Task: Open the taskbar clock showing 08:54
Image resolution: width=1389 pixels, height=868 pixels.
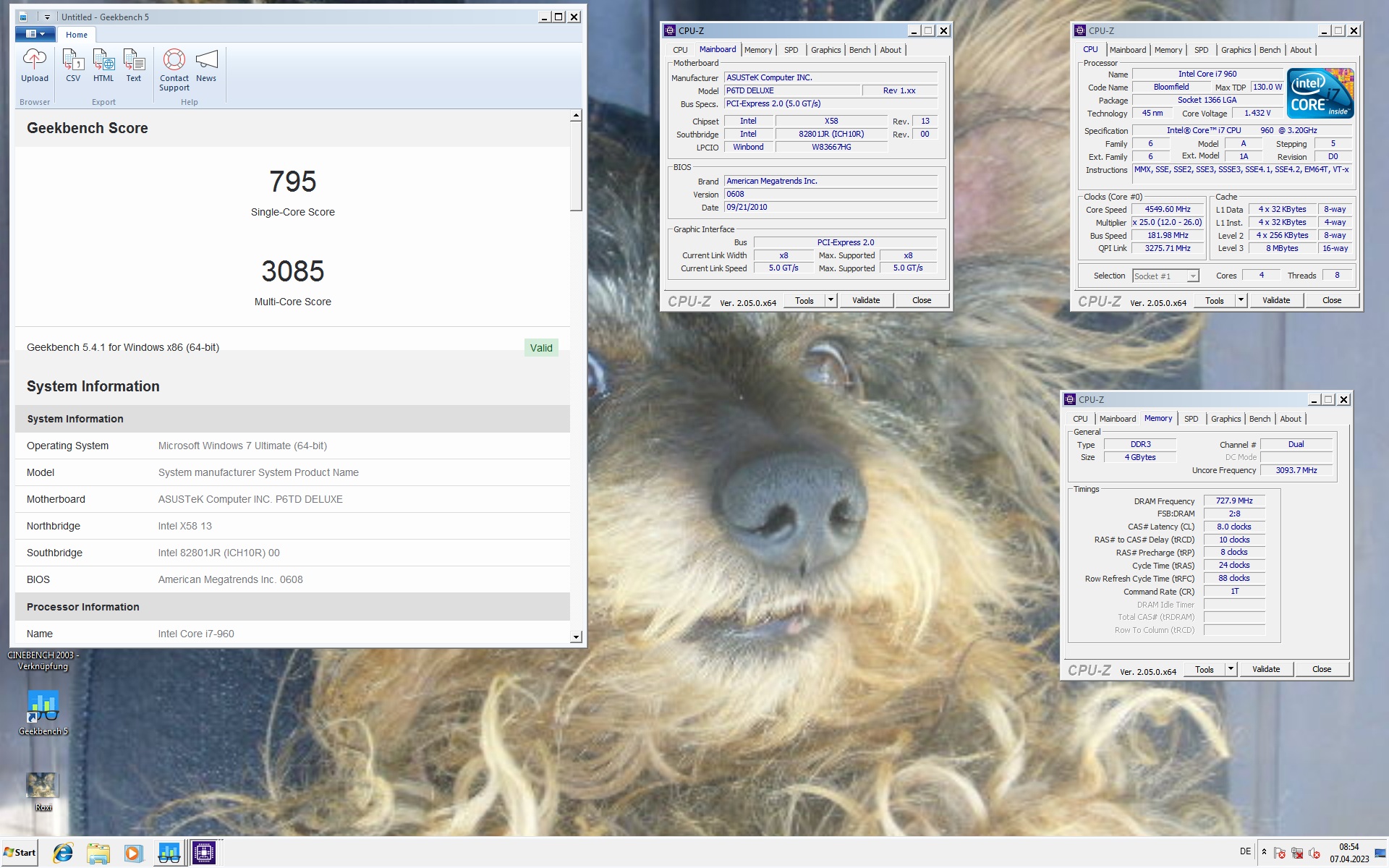Action: tap(1348, 853)
